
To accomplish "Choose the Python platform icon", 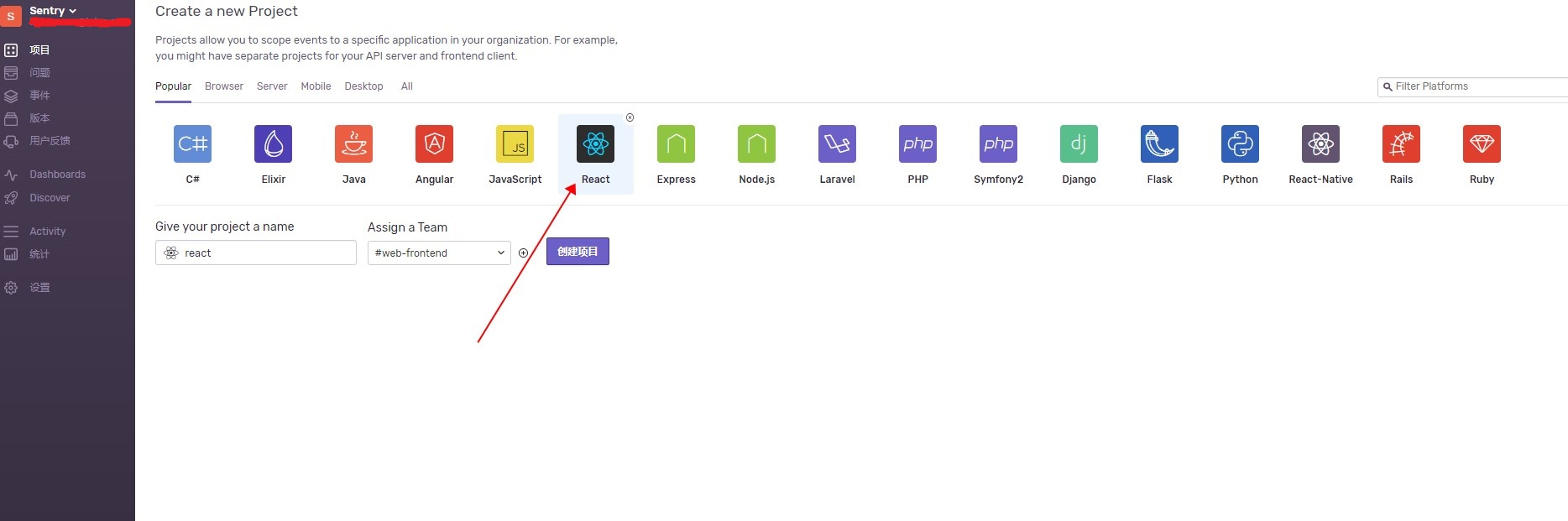I will click(x=1240, y=143).
